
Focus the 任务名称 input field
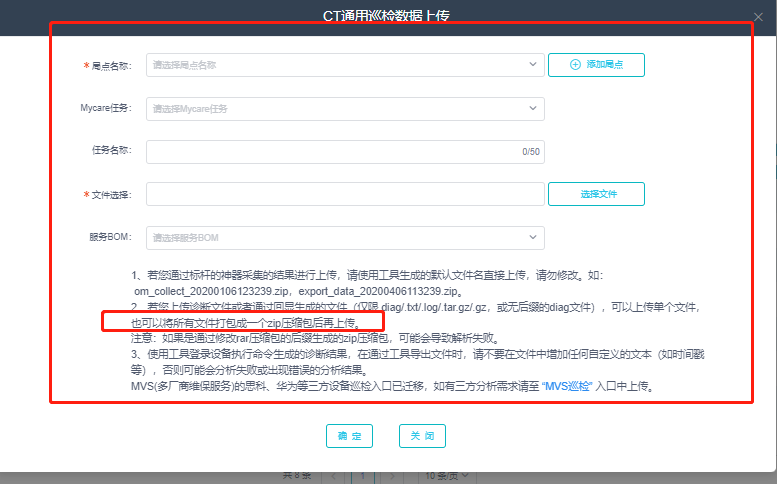[x=345, y=152]
